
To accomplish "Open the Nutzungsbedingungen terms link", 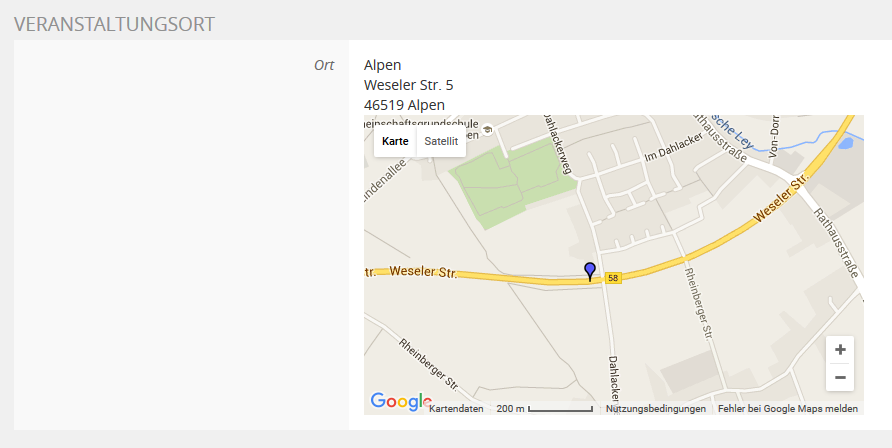I will click(656, 409).
